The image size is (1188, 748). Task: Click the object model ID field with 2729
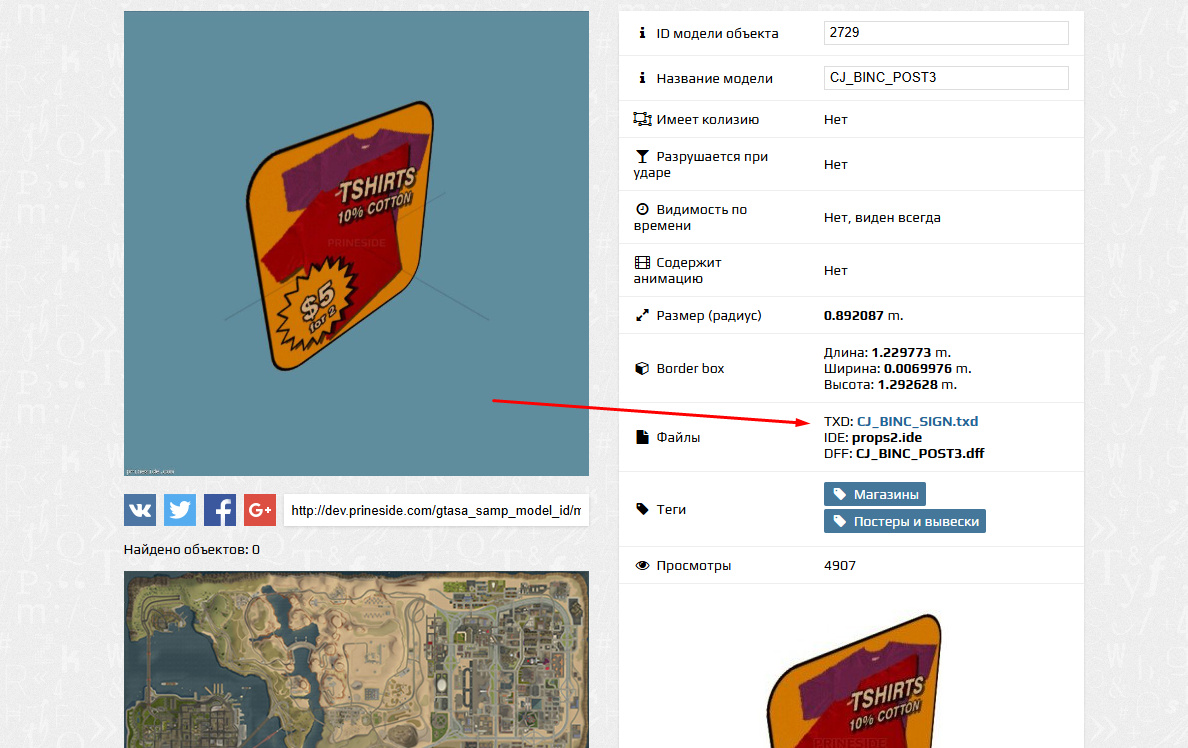(x=946, y=33)
